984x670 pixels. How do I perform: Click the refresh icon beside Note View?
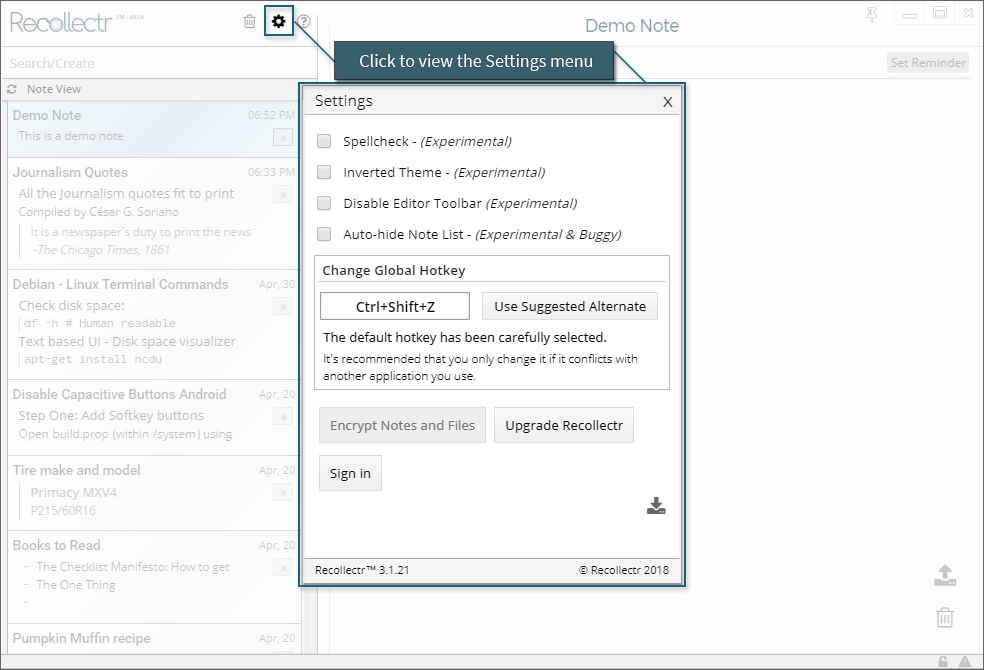12,89
